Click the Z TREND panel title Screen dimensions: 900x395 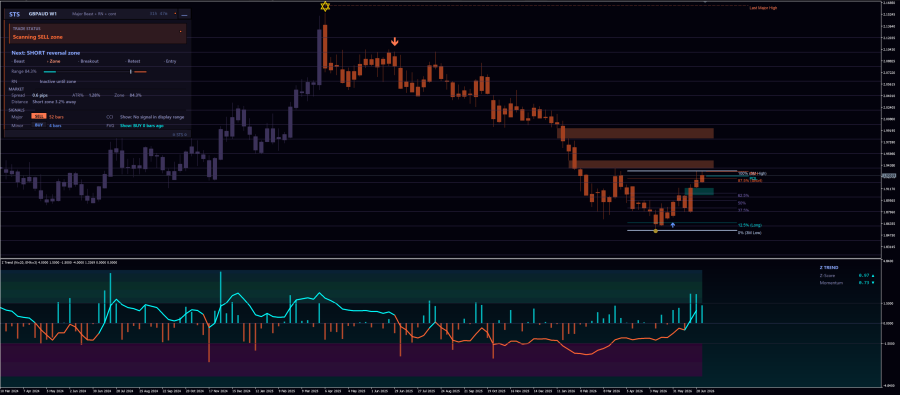828,268
